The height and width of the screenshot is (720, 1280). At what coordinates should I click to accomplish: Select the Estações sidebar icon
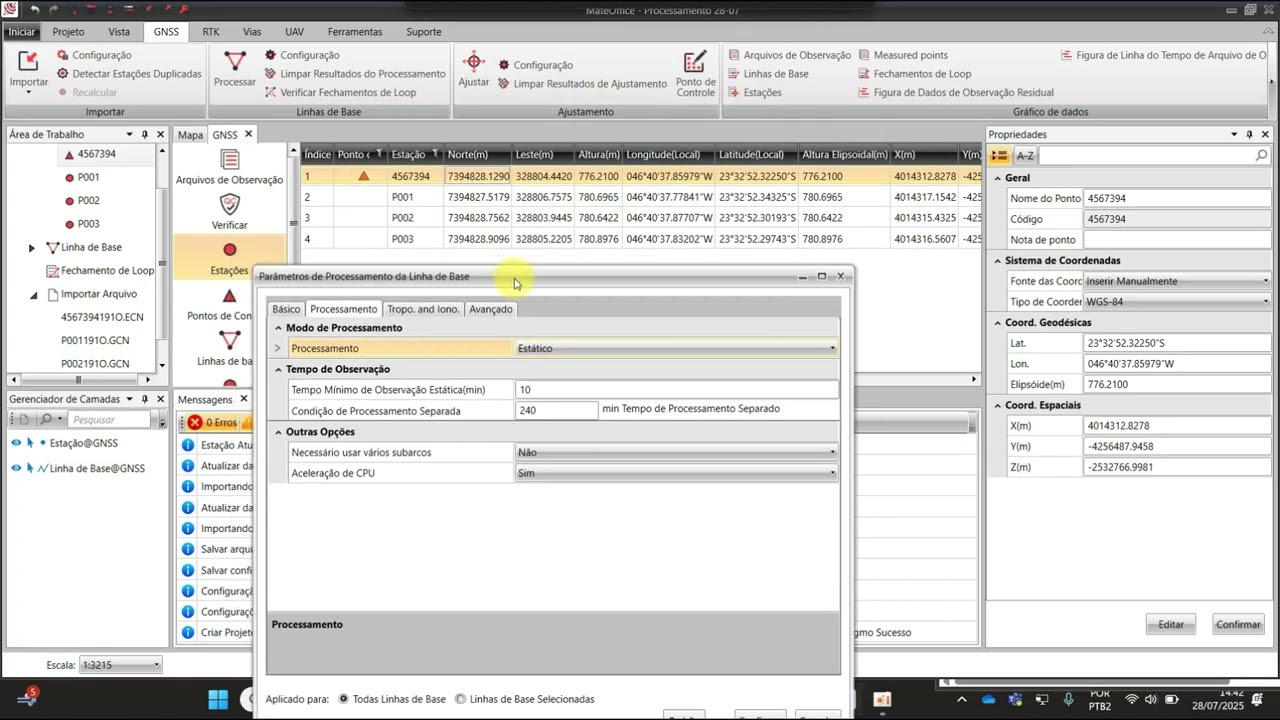click(230, 250)
